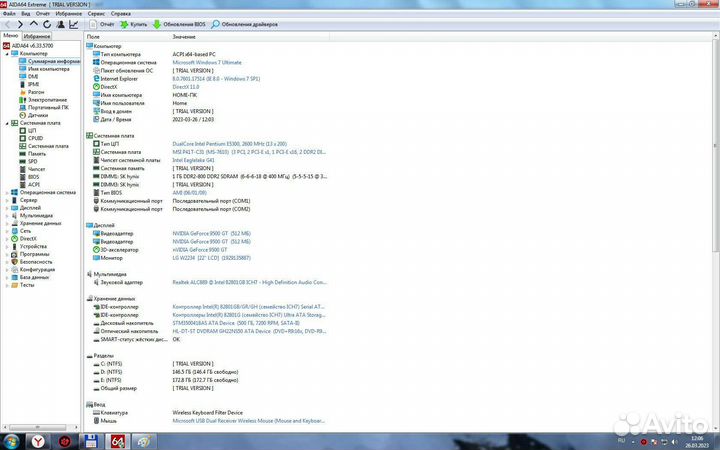Expand the Тесты tree node
720x450 pixels.
7,285
